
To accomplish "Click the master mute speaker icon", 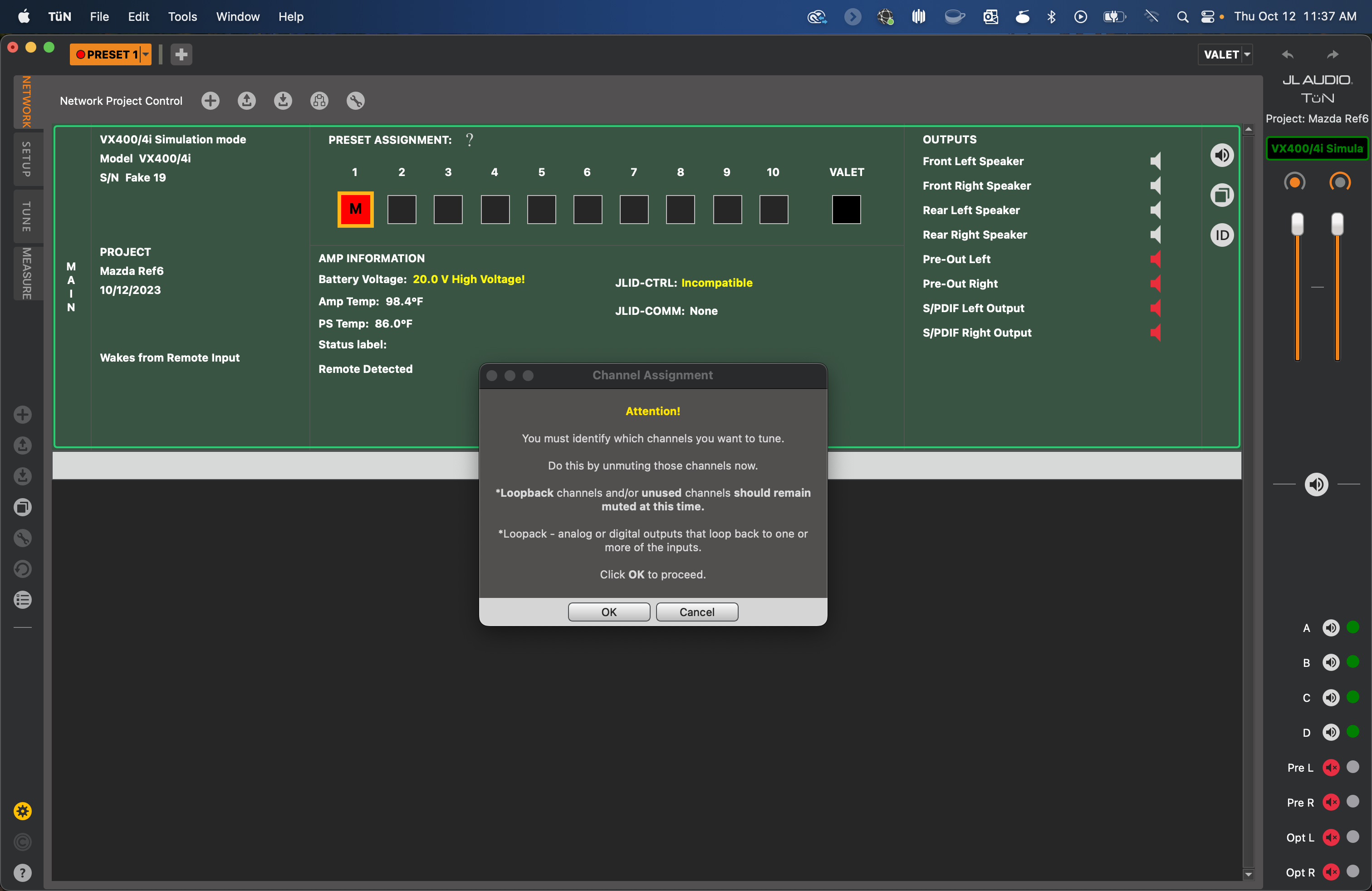I will pyautogui.click(x=1316, y=484).
